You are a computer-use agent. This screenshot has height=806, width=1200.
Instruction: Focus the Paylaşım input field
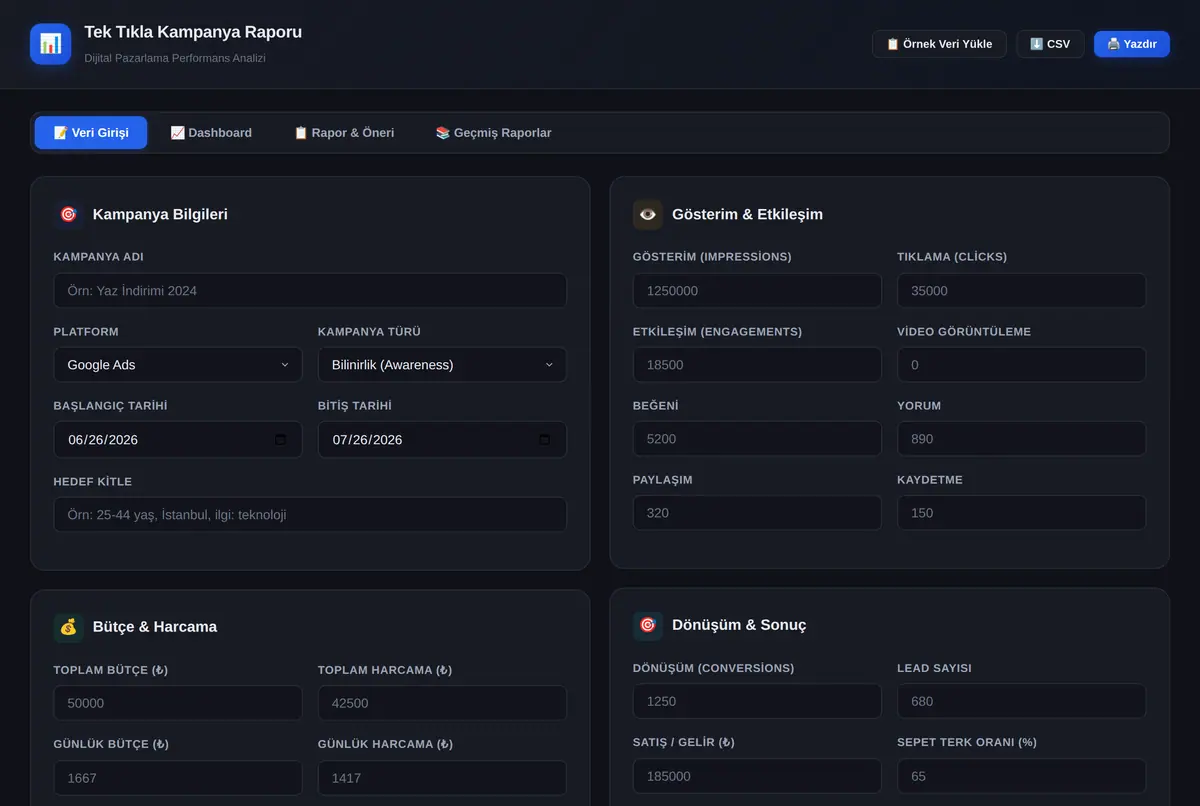click(x=757, y=513)
